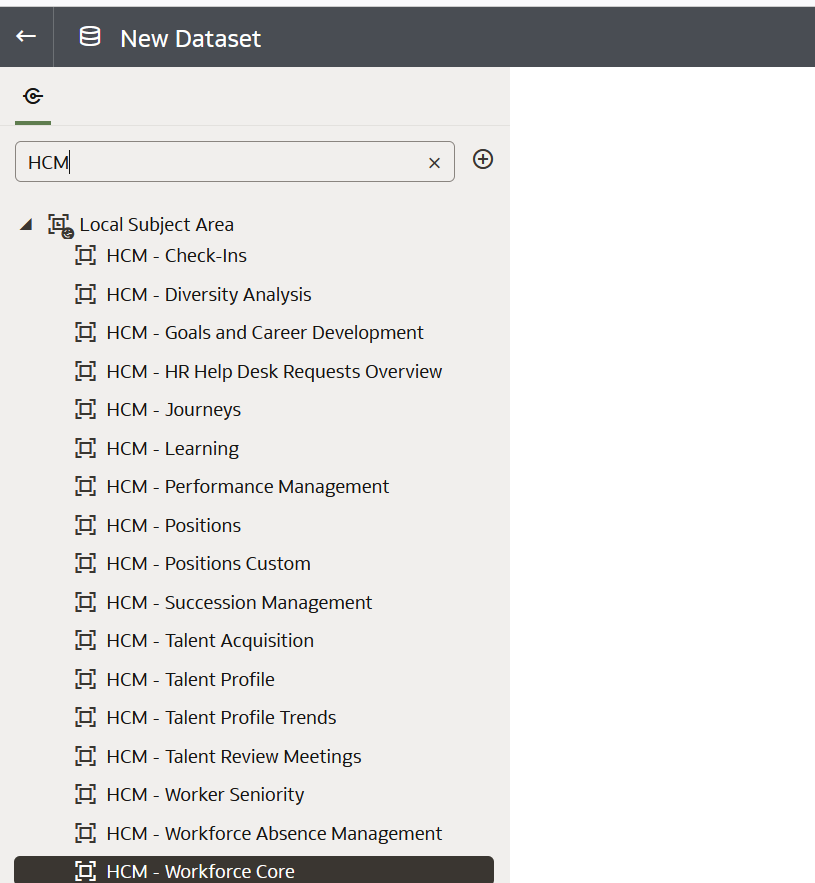Click the New Dataset database icon
The image size is (815, 883).
(x=90, y=37)
